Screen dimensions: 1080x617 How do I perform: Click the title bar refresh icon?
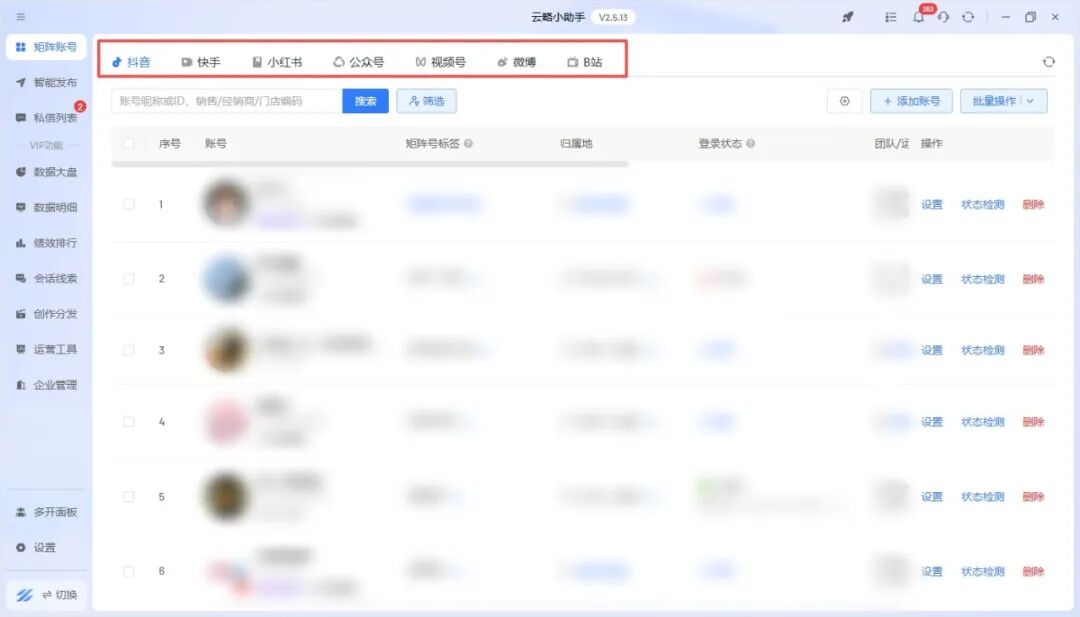(x=968, y=17)
